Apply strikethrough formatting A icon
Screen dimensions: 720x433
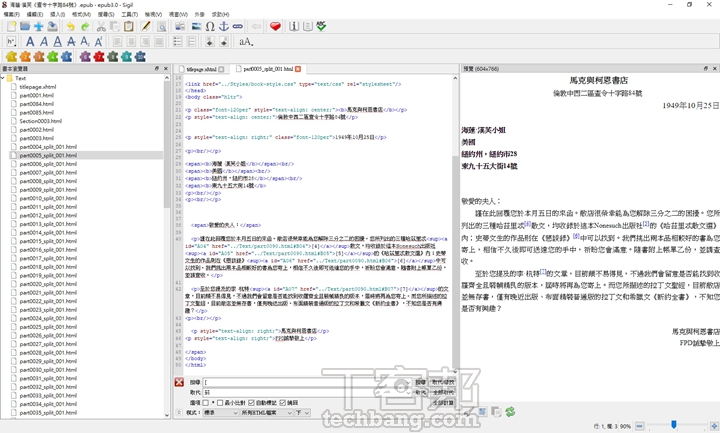pos(71,42)
